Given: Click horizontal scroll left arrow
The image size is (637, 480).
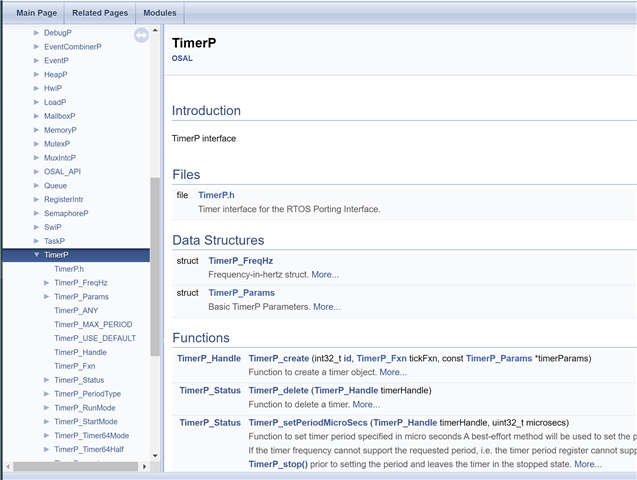Looking at the screenshot, I should [x=8, y=466].
